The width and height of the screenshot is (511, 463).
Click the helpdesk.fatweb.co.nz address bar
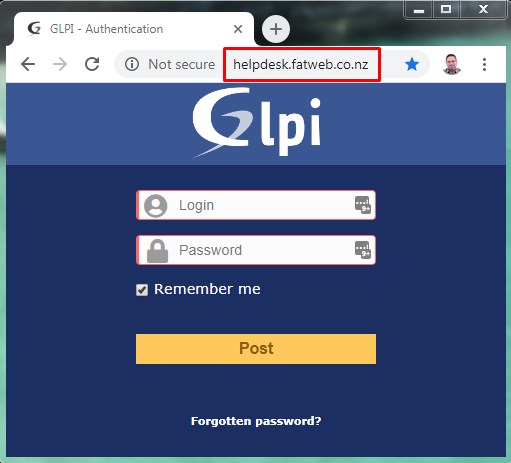pyautogui.click(x=301, y=64)
